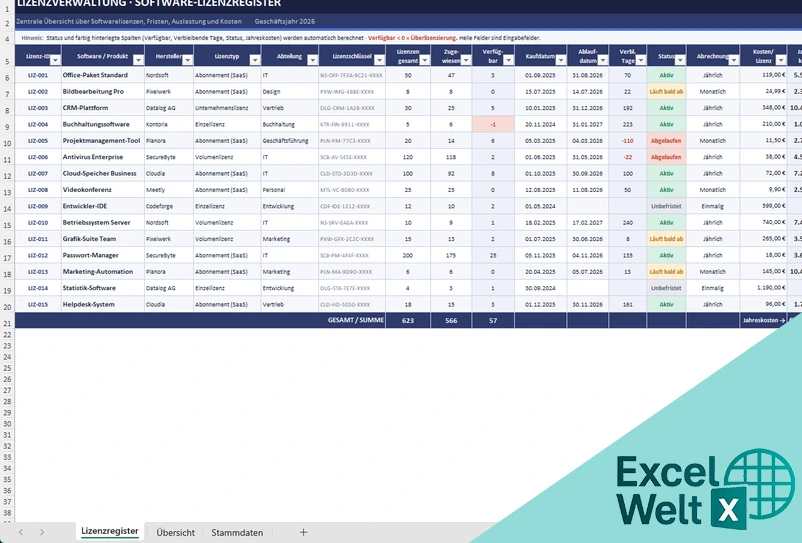
Task: Open the Verfügbar filter dropdown
Action: pos(508,60)
